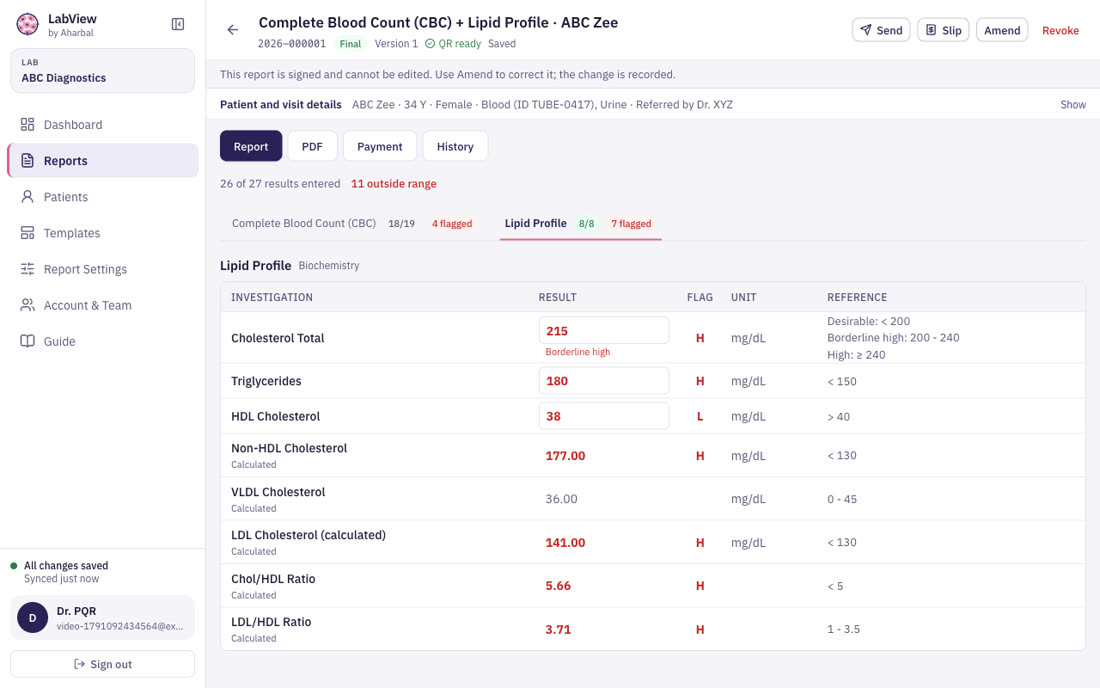The width and height of the screenshot is (1100, 688).
Task: Switch to the History tab
Action: pos(455,146)
